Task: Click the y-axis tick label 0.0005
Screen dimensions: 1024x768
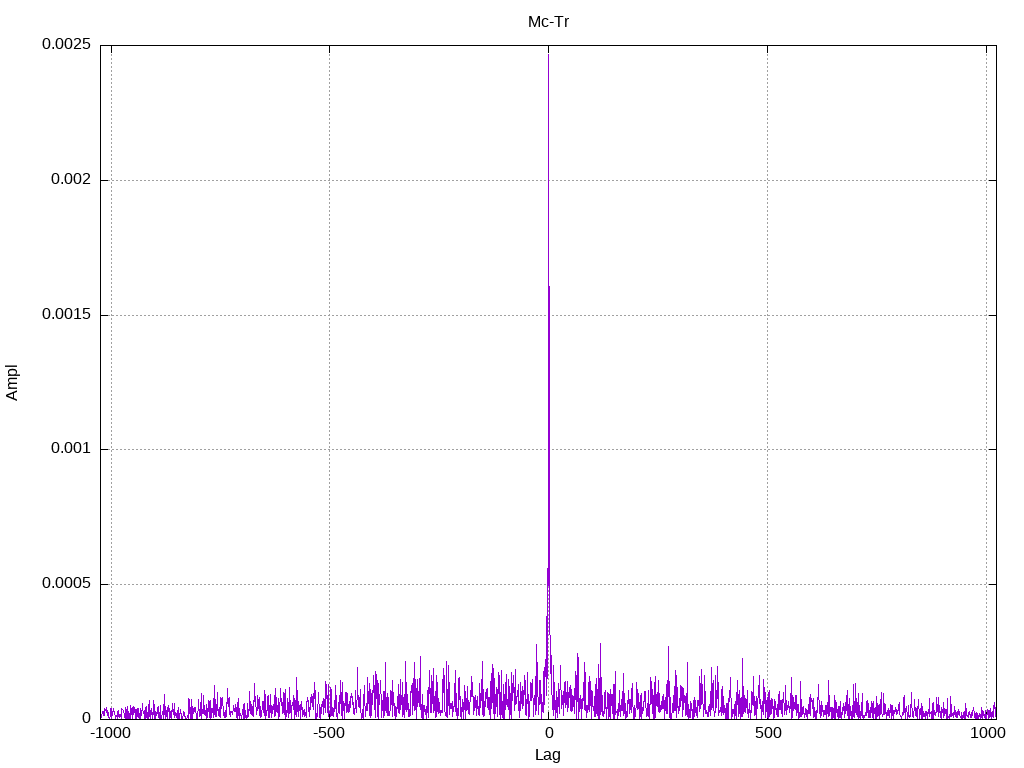Action: (67, 583)
